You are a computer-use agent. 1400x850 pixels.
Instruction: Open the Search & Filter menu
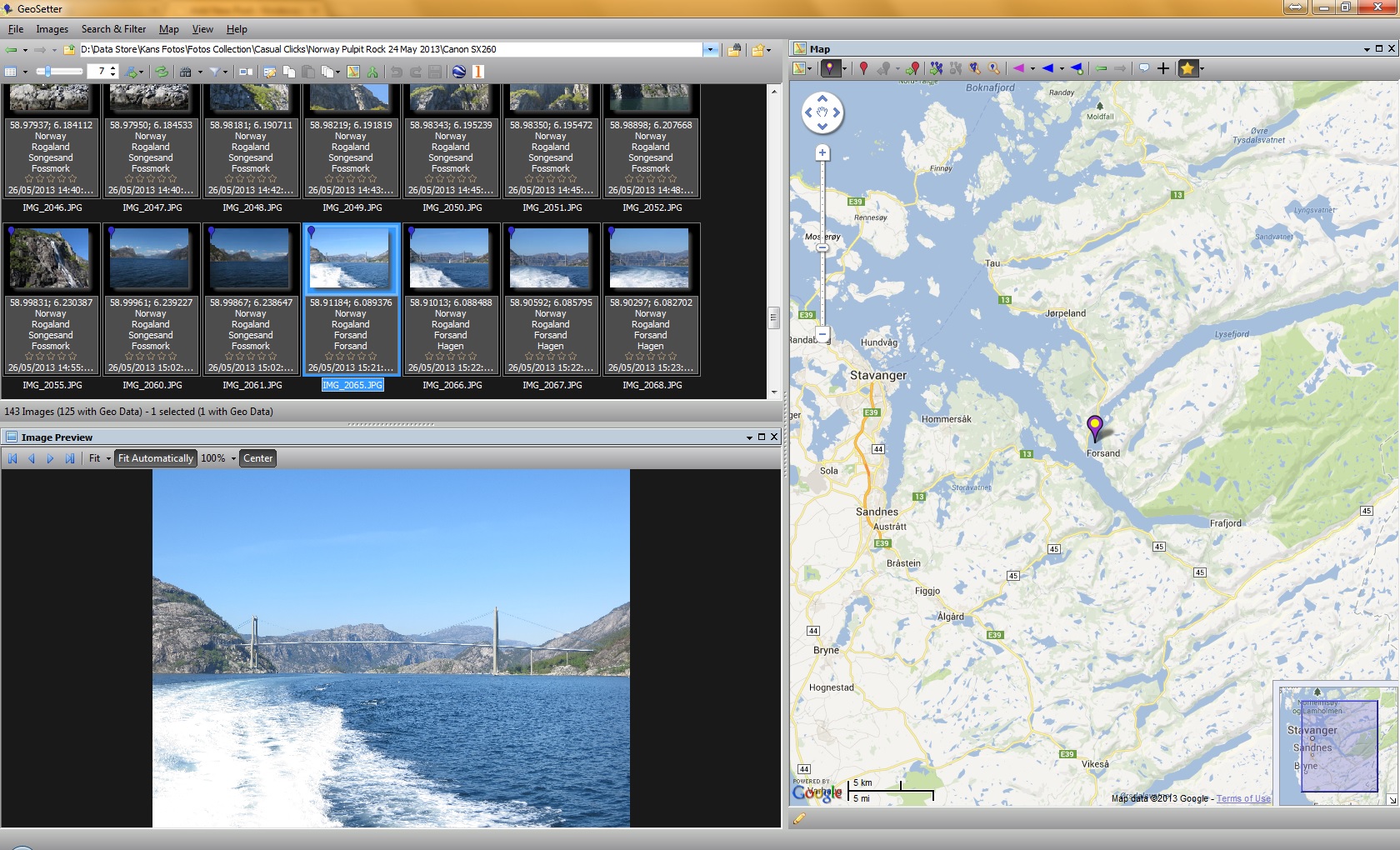coord(113,28)
